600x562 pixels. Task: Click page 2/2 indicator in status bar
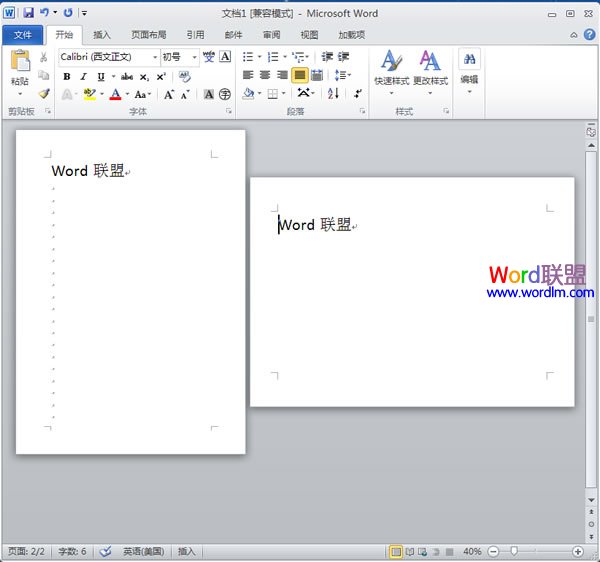point(26,551)
